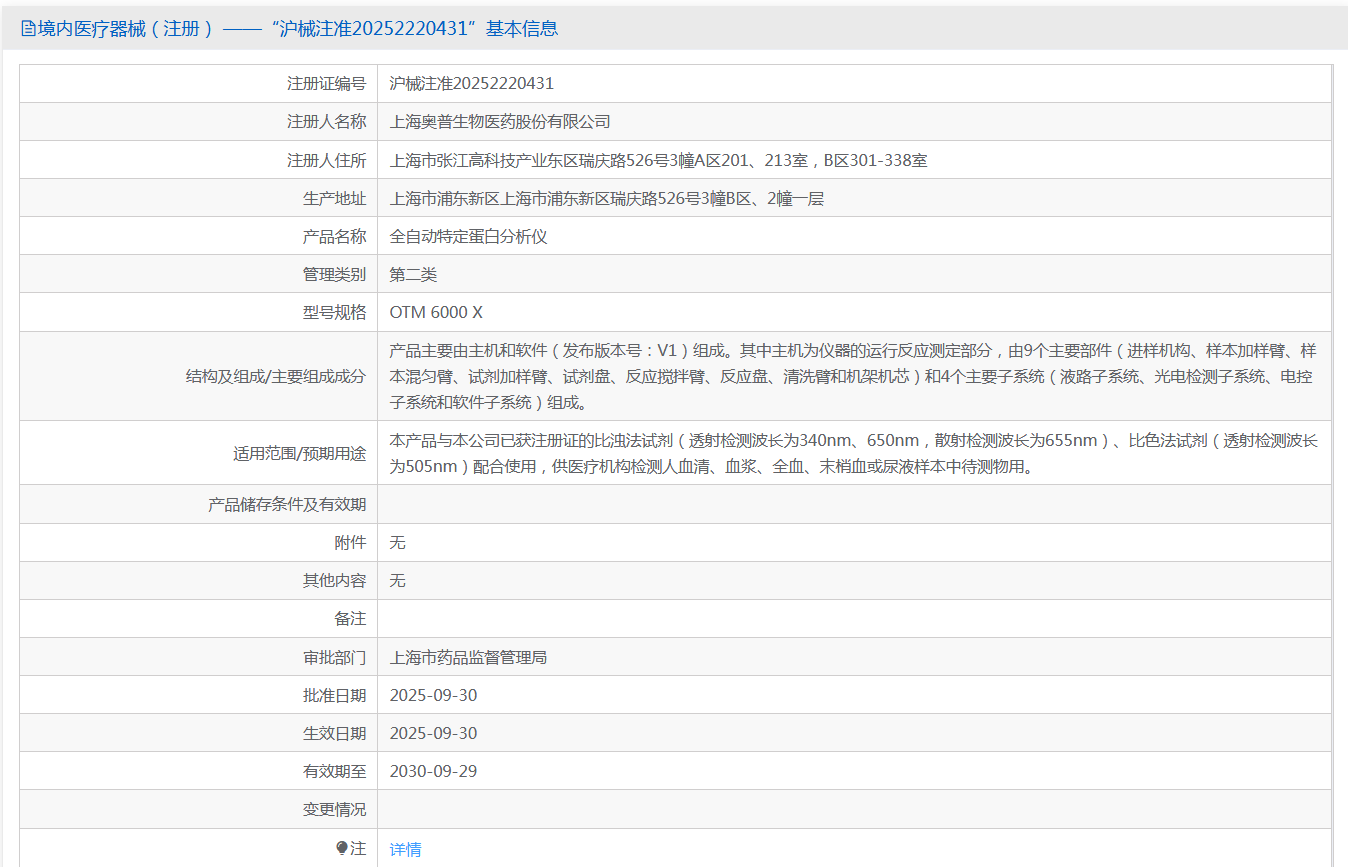This screenshot has height=867, width=1348.
Task: Click the 2025-09-30 value in the 生效日期 row
Action: pyautogui.click(x=433, y=734)
